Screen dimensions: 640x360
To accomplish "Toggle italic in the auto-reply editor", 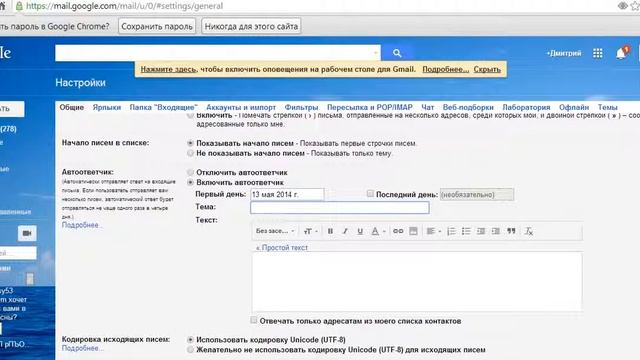I will (x=345, y=231).
